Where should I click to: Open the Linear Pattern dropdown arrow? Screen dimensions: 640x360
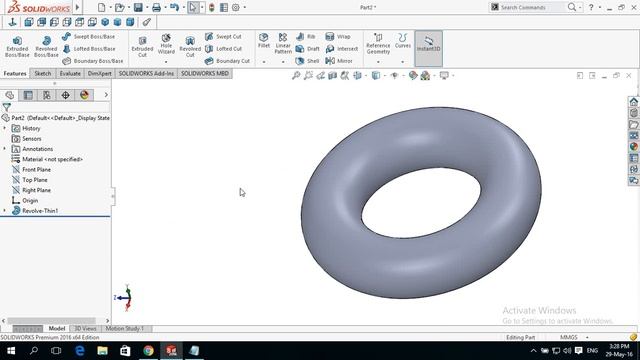coord(283,62)
